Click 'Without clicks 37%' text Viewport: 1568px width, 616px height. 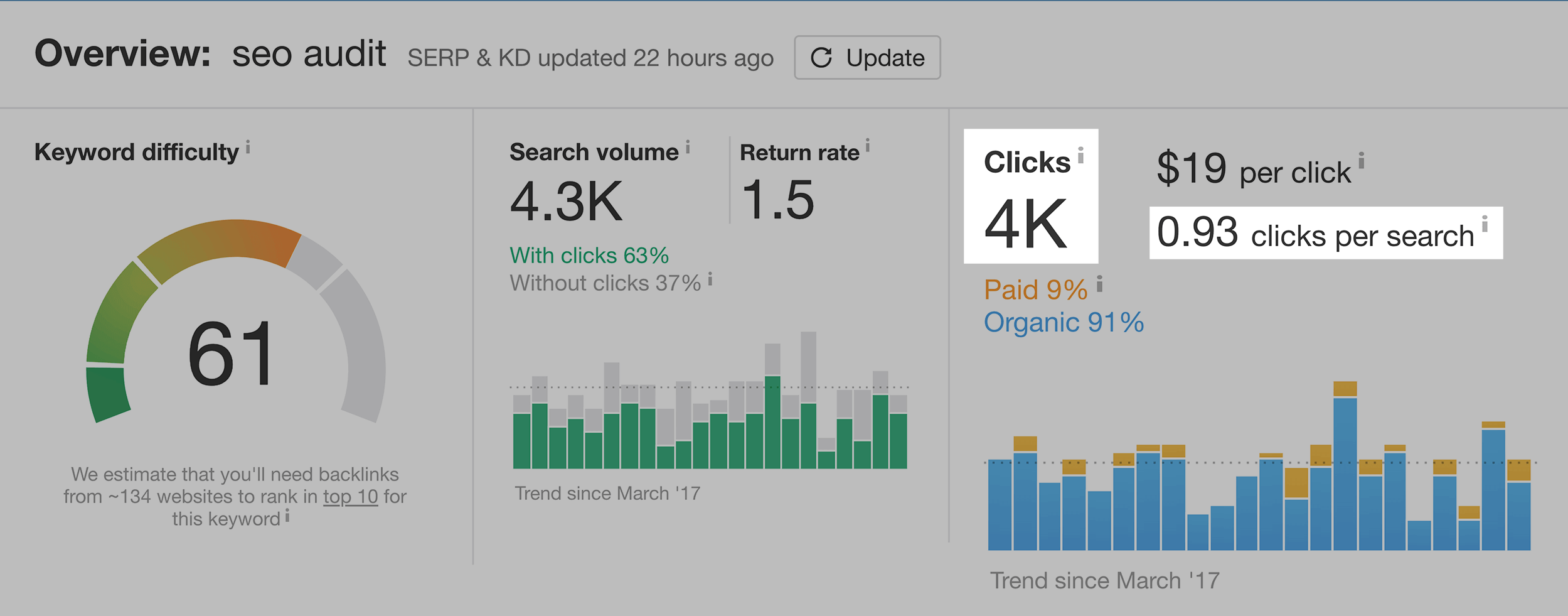pos(605,283)
